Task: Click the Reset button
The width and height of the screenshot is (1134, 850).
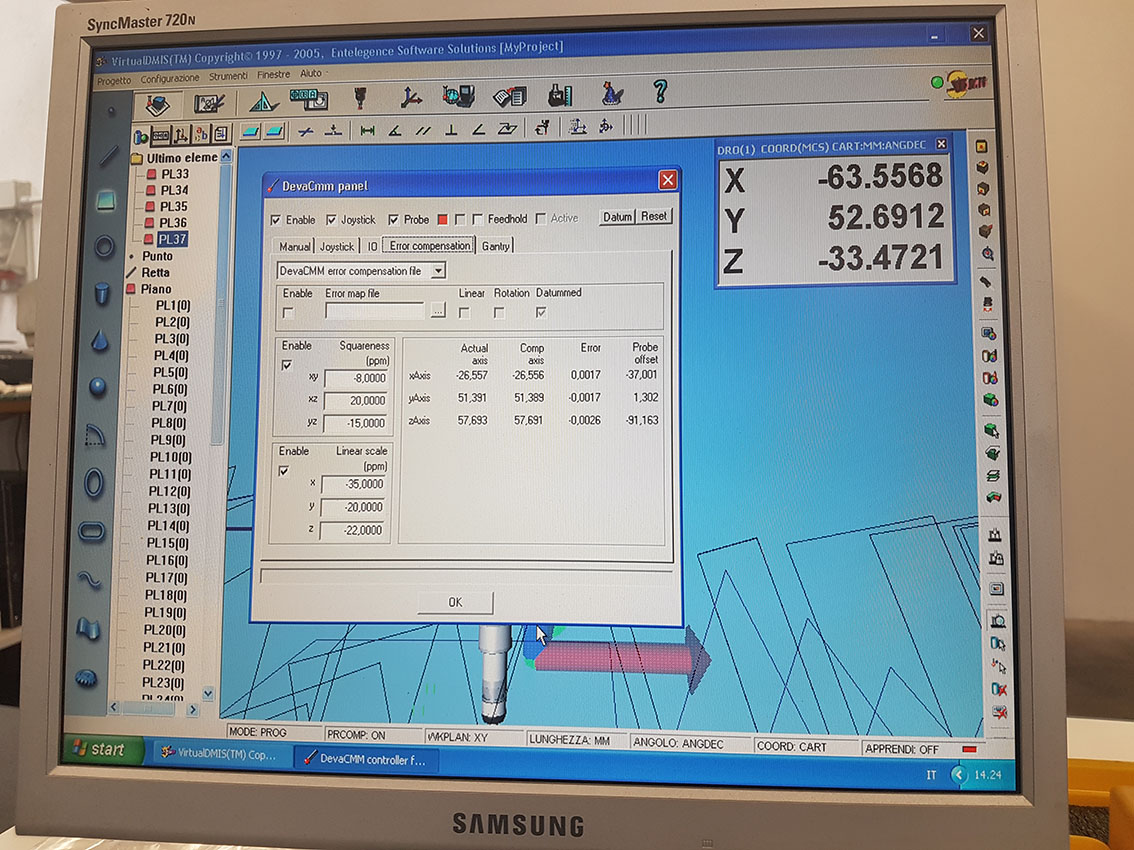Action: pos(654,216)
